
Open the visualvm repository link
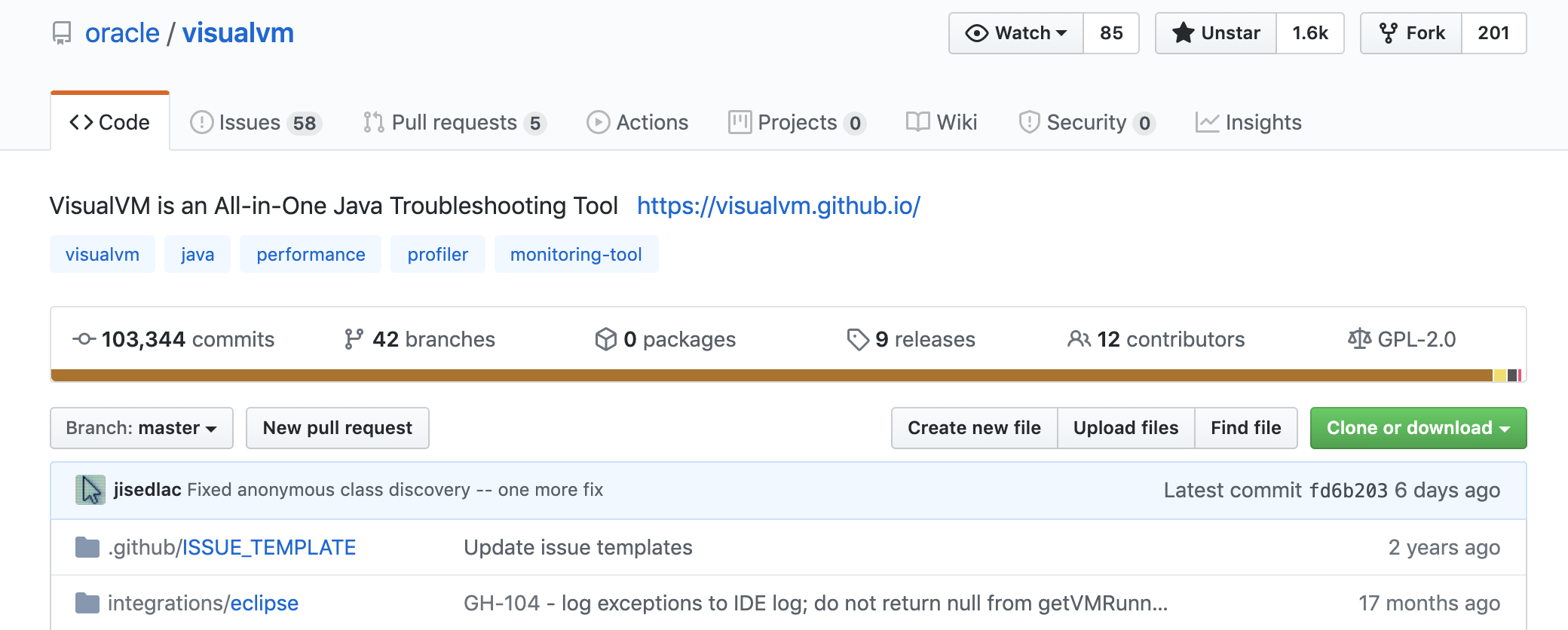238,33
